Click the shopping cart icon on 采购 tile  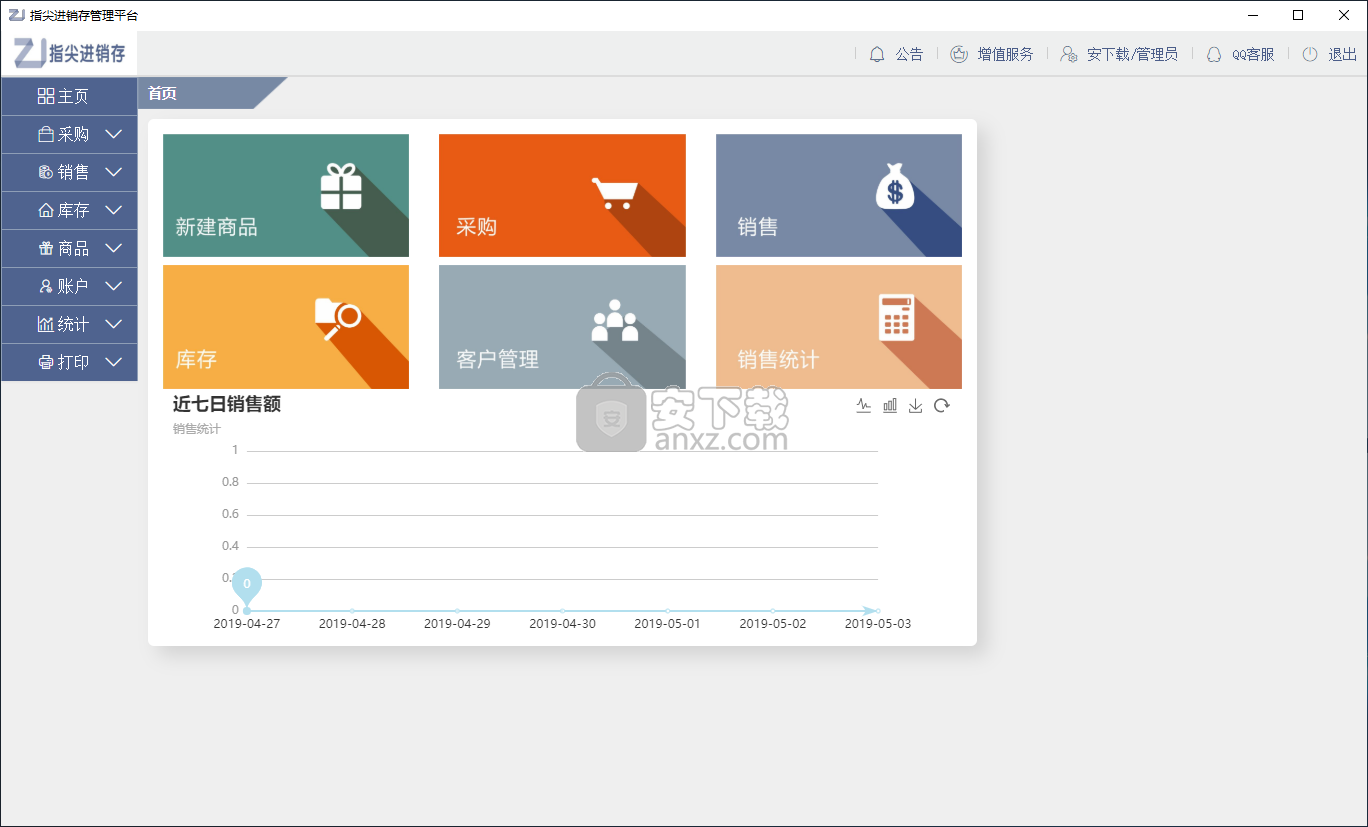click(614, 193)
